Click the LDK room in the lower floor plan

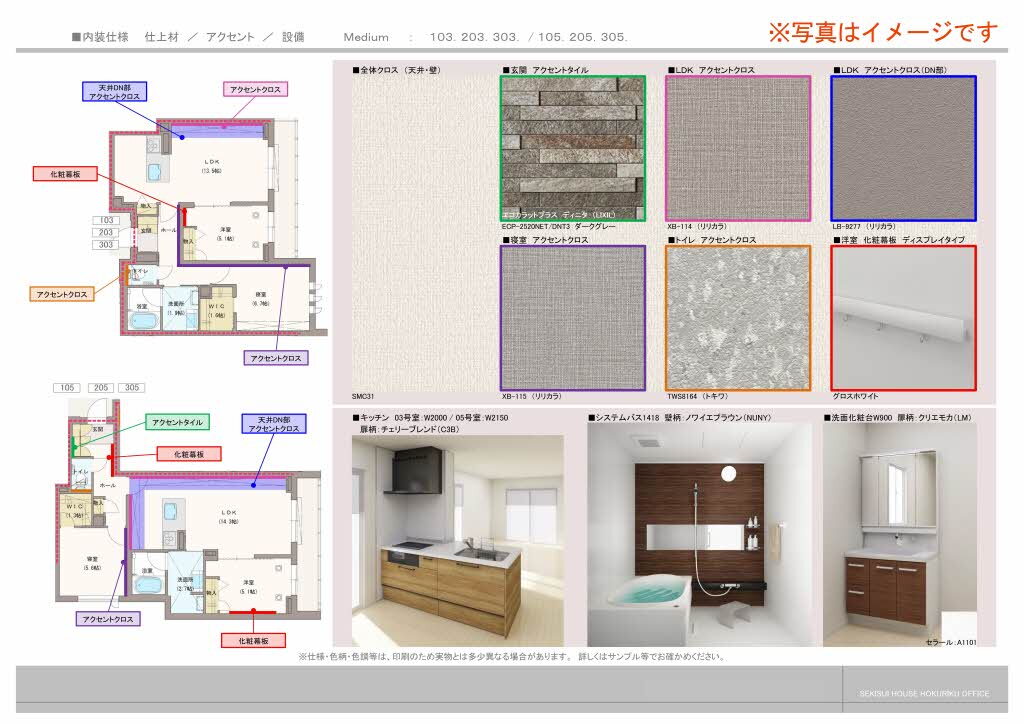(229, 517)
